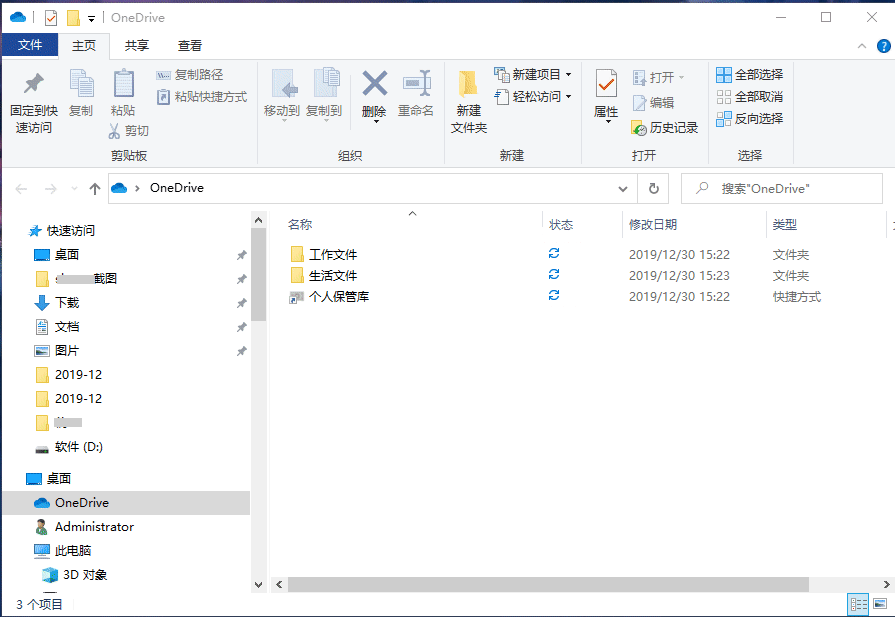896x620 pixels.
Task: Open Downloads (下载) in navigation pane
Action: (x=66, y=303)
